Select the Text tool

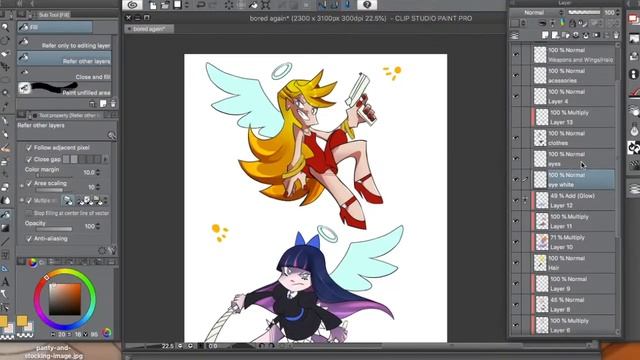[5, 282]
